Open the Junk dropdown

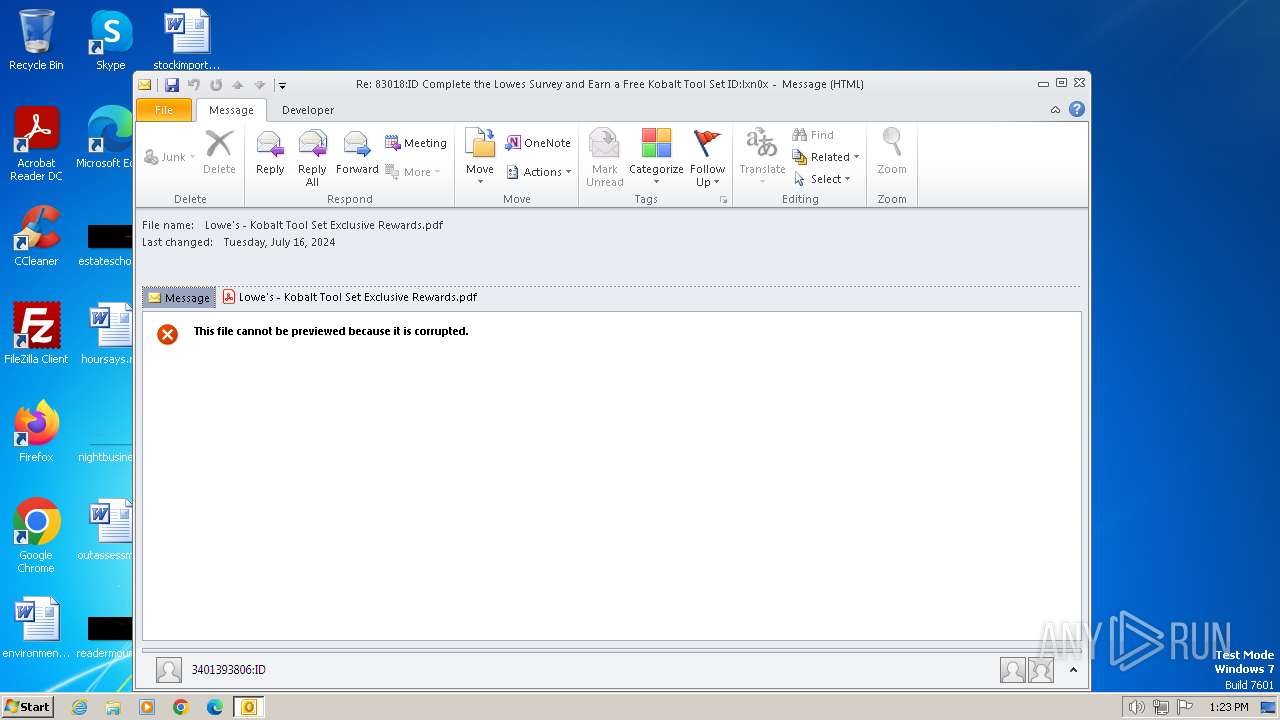pos(170,157)
